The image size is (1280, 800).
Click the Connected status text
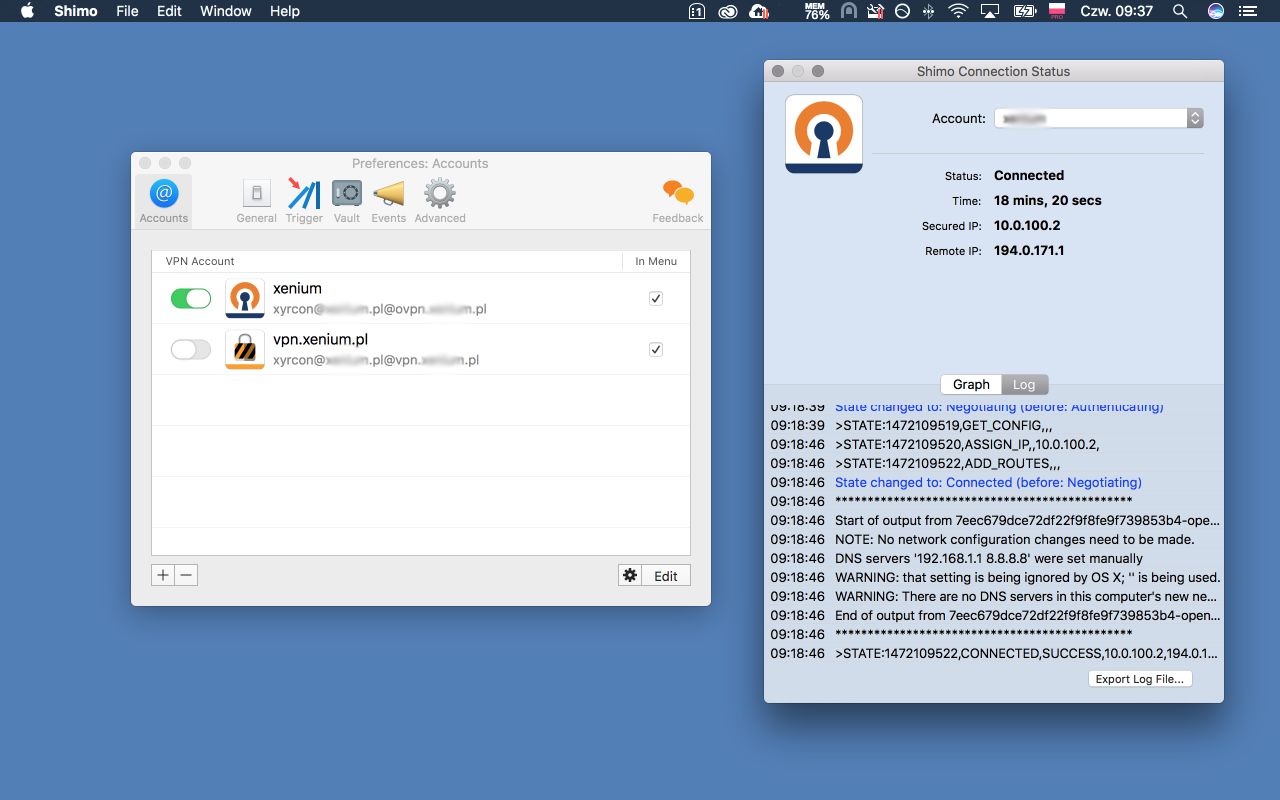tap(1029, 175)
